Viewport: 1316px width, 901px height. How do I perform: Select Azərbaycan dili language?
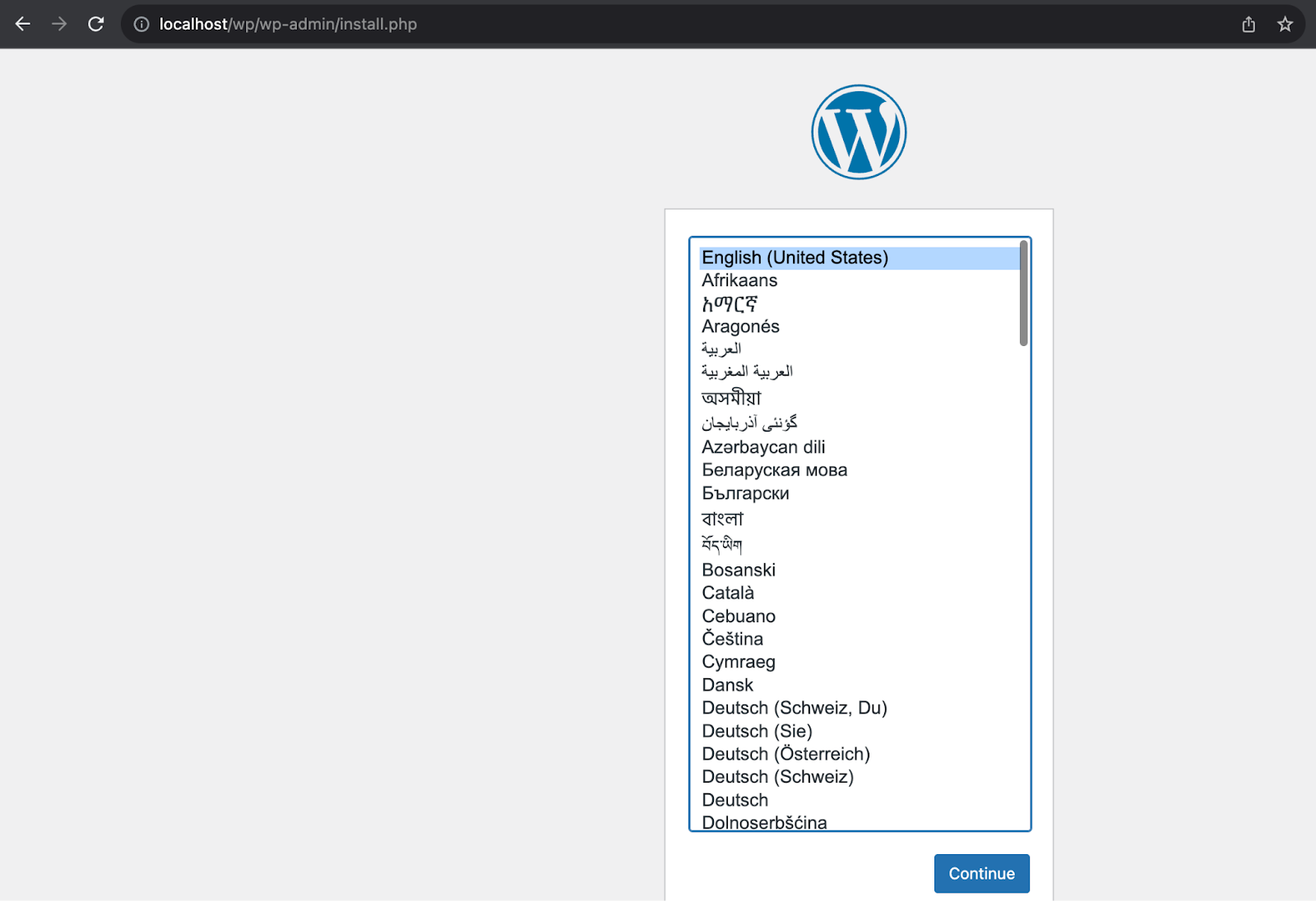click(860, 447)
